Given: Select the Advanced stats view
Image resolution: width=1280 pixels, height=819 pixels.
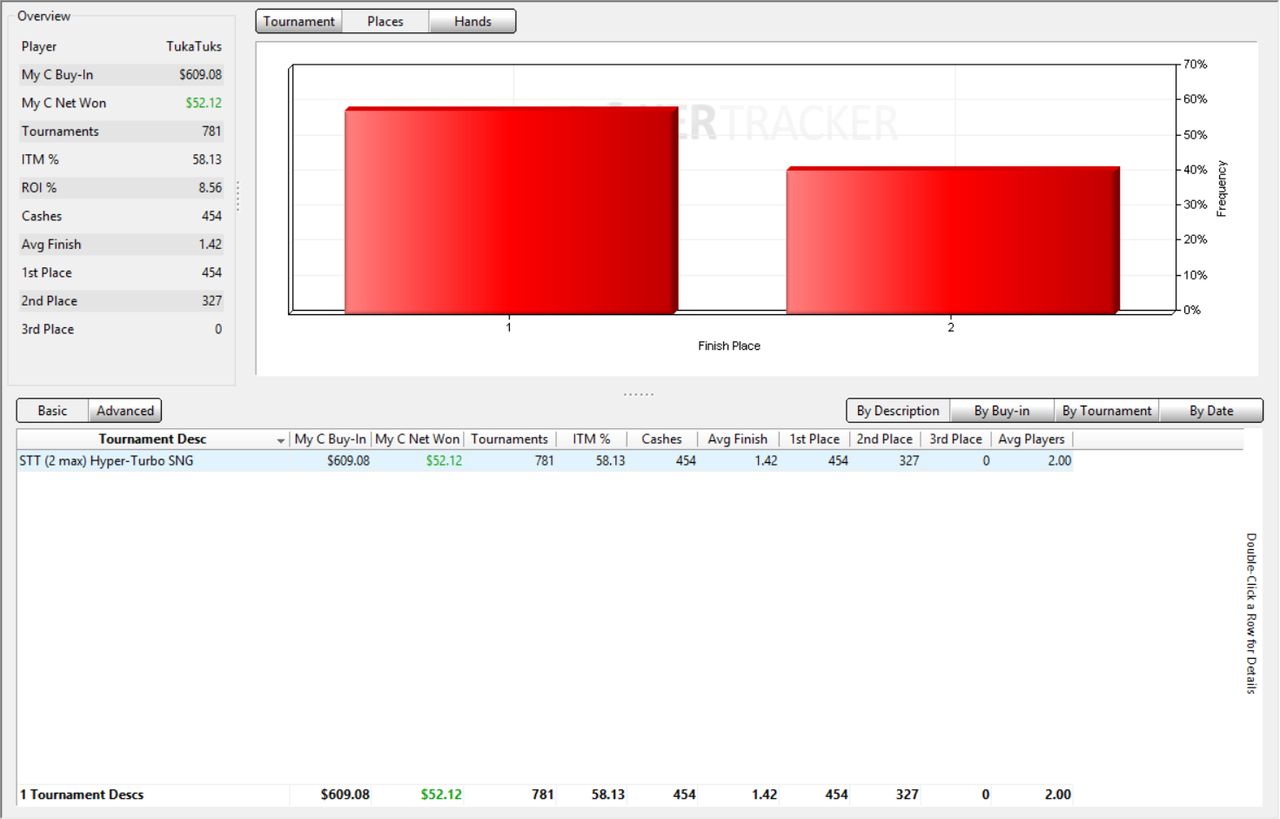Looking at the screenshot, I should coord(125,410).
